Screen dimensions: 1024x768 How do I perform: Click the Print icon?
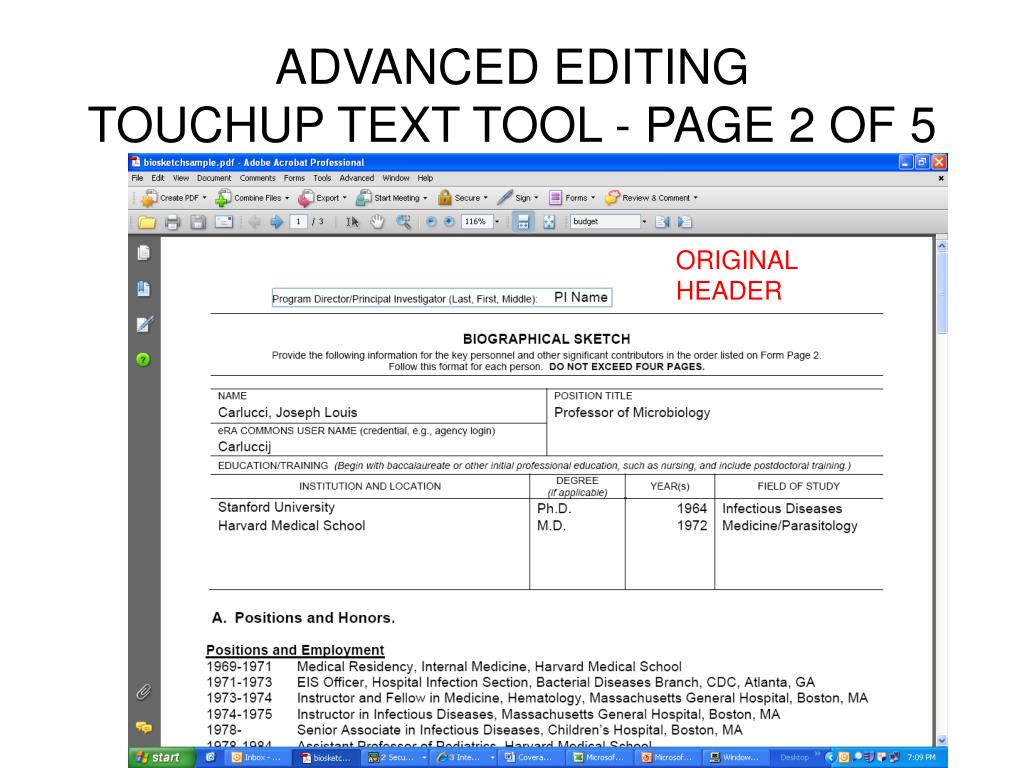pos(172,222)
